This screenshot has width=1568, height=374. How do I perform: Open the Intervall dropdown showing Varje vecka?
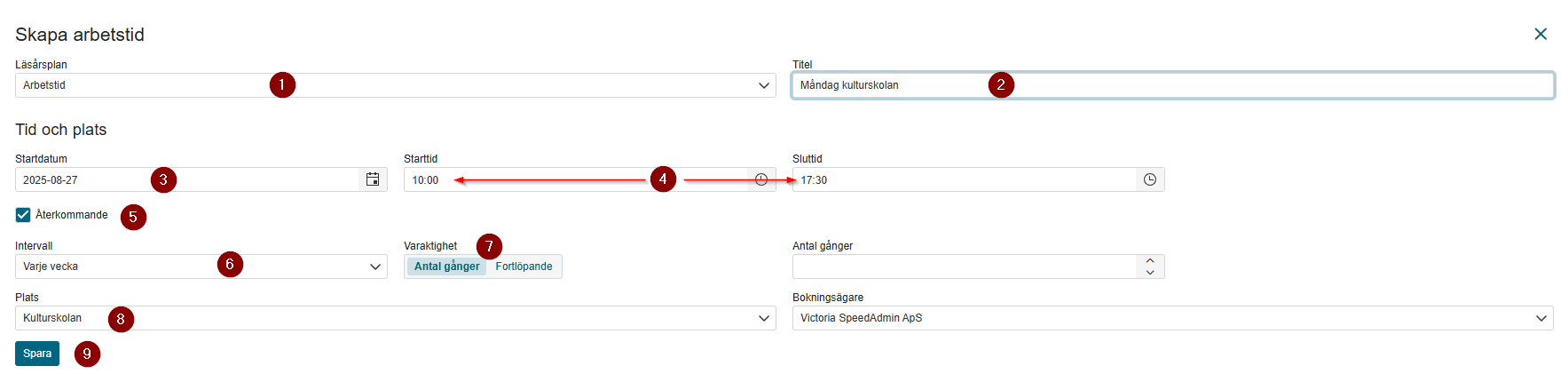click(x=201, y=267)
